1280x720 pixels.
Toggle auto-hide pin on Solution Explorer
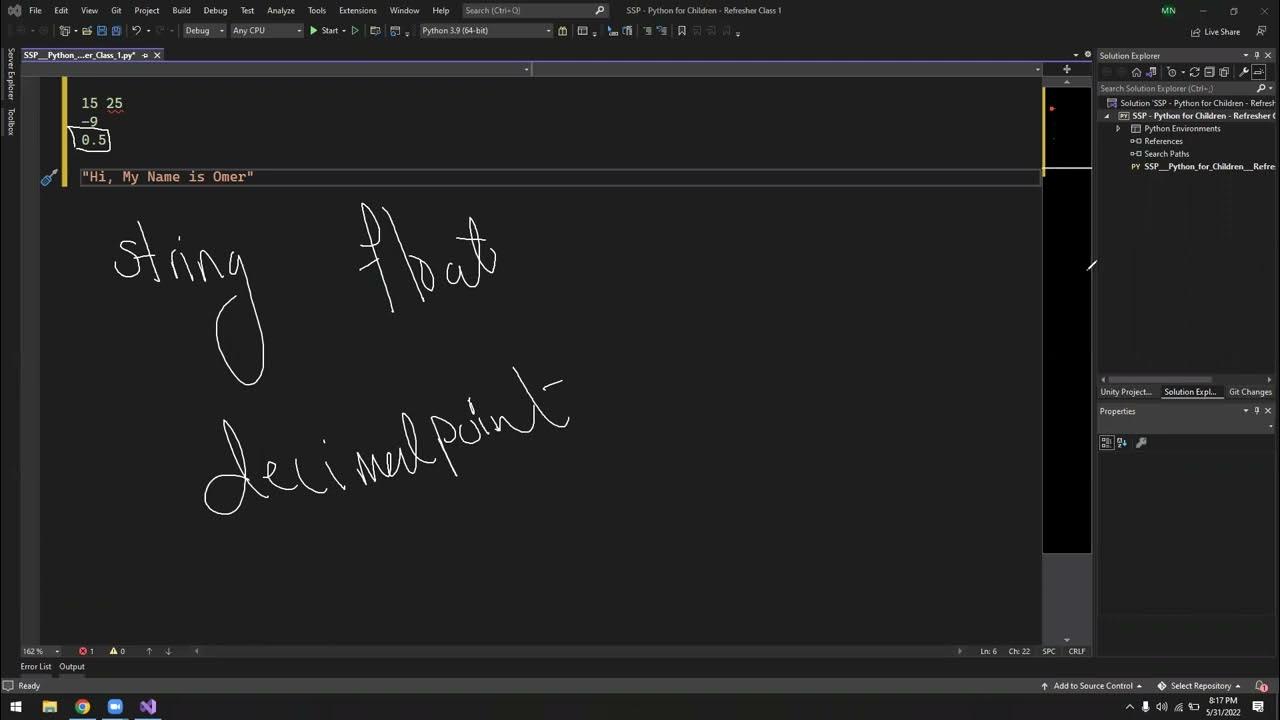pos(1257,56)
